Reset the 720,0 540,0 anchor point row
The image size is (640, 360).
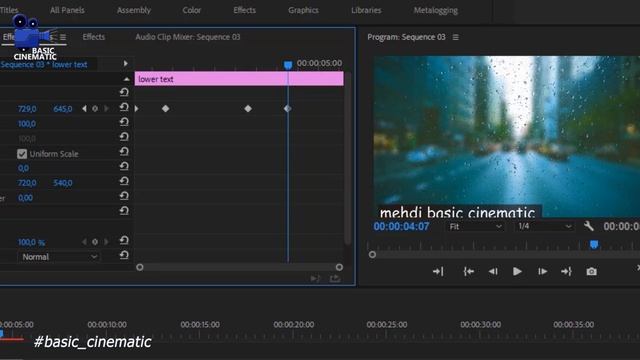[124, 181]
